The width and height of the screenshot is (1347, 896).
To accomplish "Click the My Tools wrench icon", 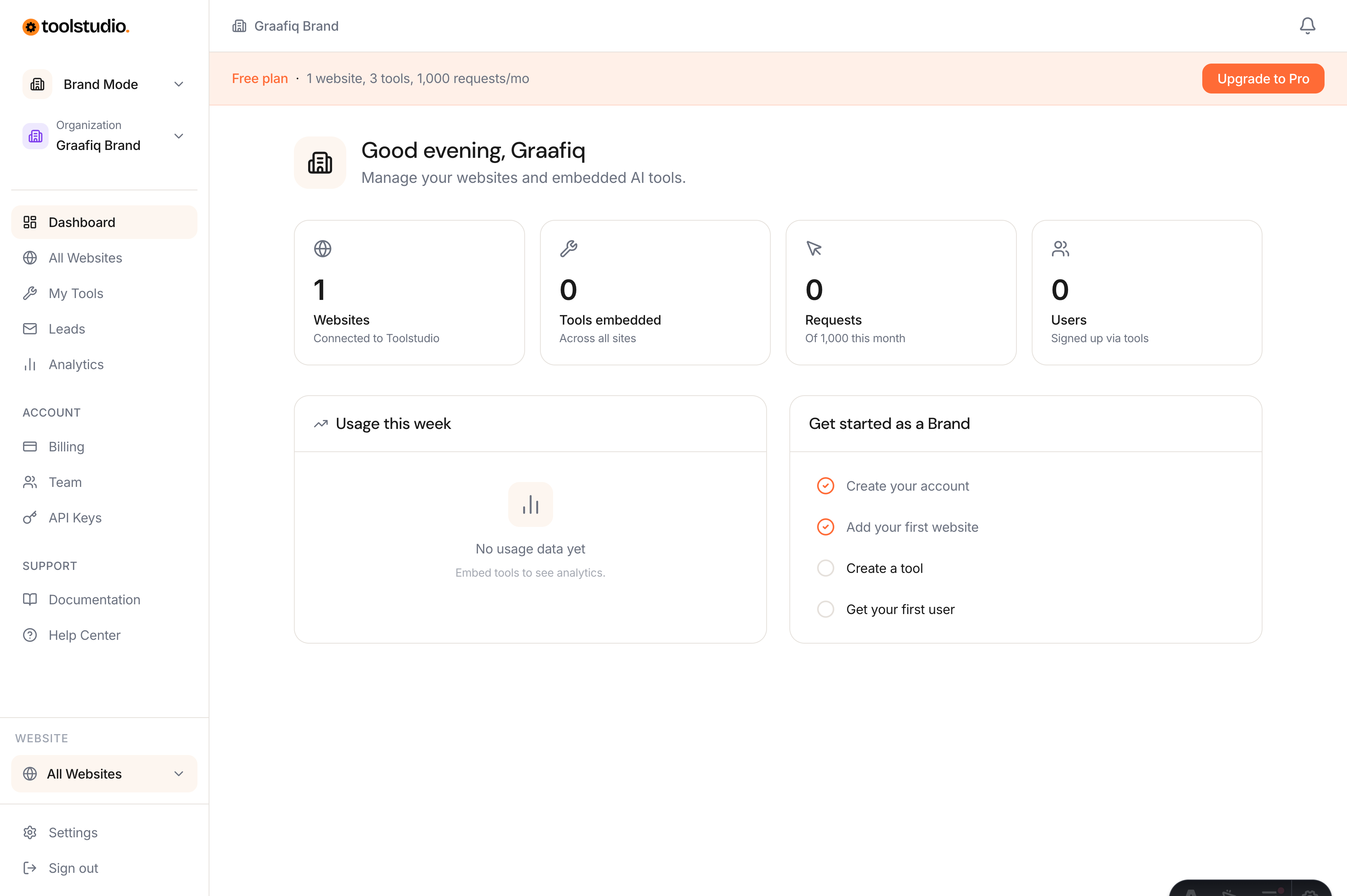I will [30, 293].
